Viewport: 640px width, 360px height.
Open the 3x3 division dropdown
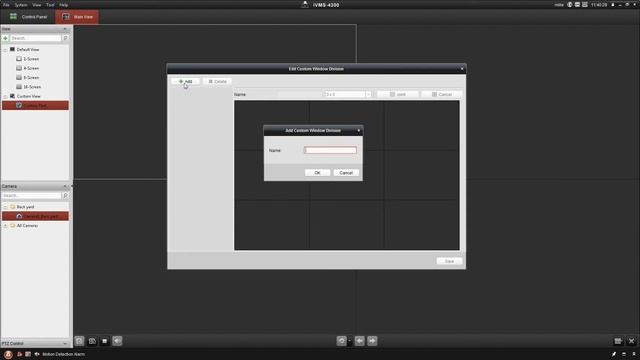pyautogui.click(x=368, y=94)
